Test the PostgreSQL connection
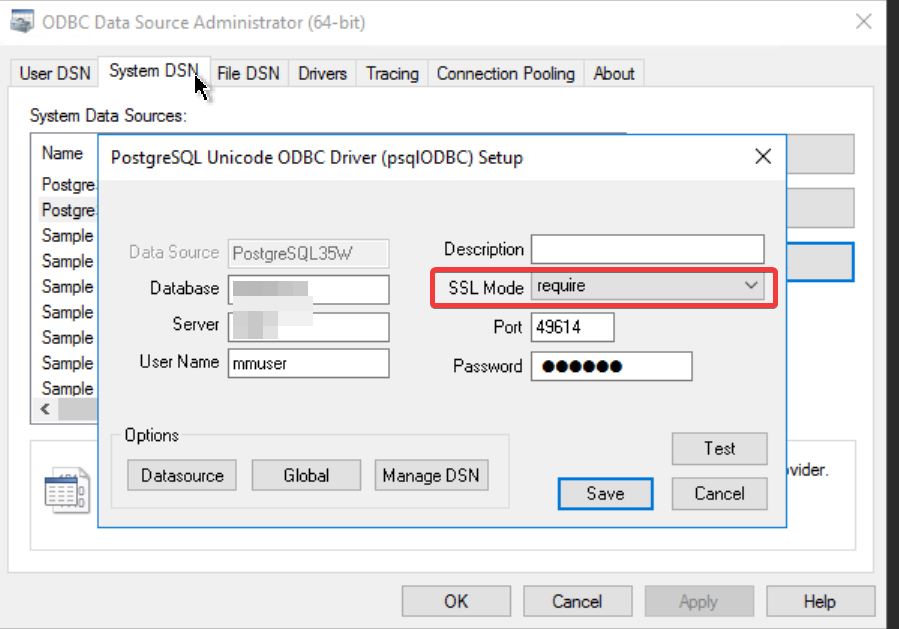Viewport: 899px width, 629px height. tap(720, 448)
